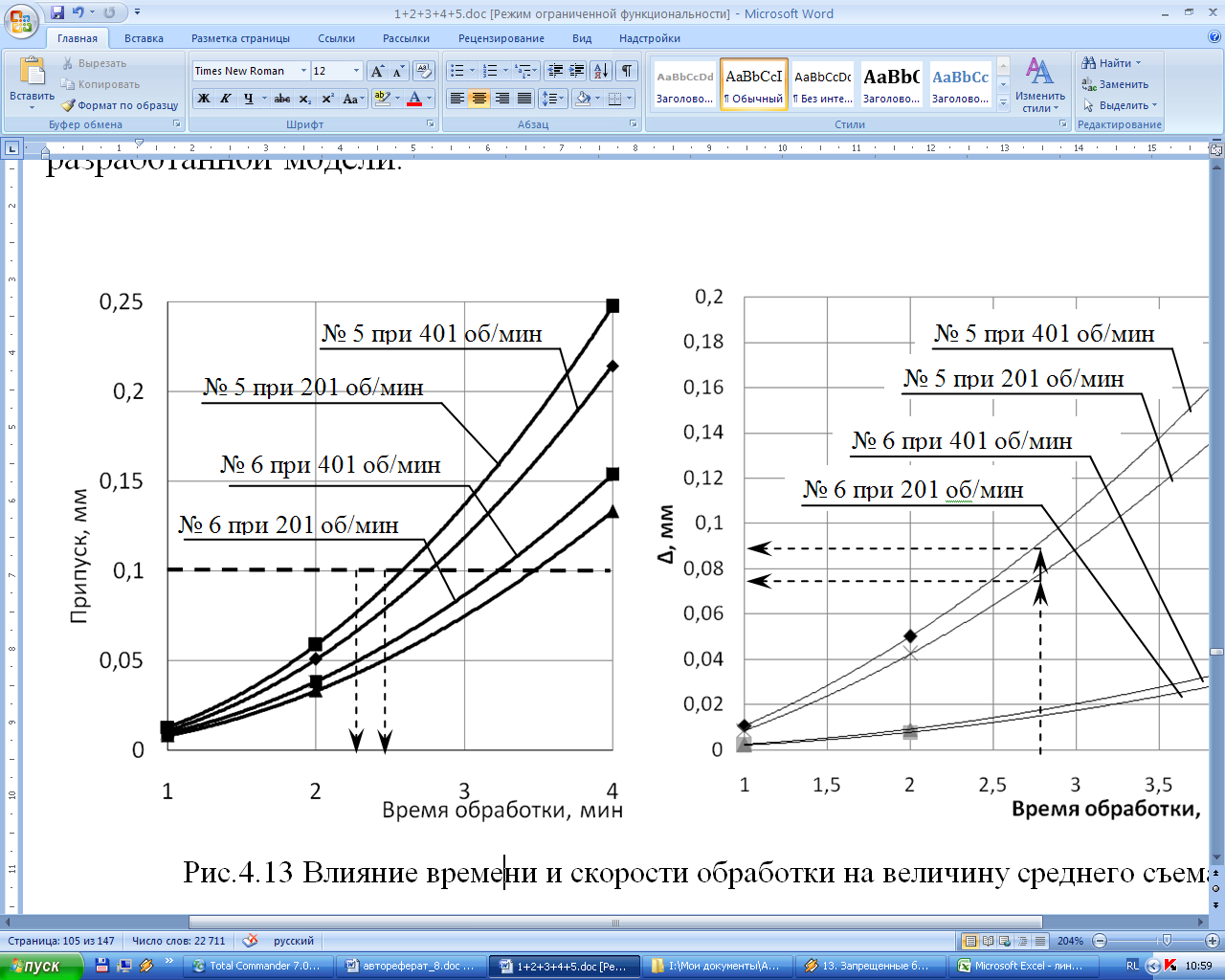This screenshot has width=1225, height=980.
Task: Increase paragraph indent
Action: tap(577, 71)
